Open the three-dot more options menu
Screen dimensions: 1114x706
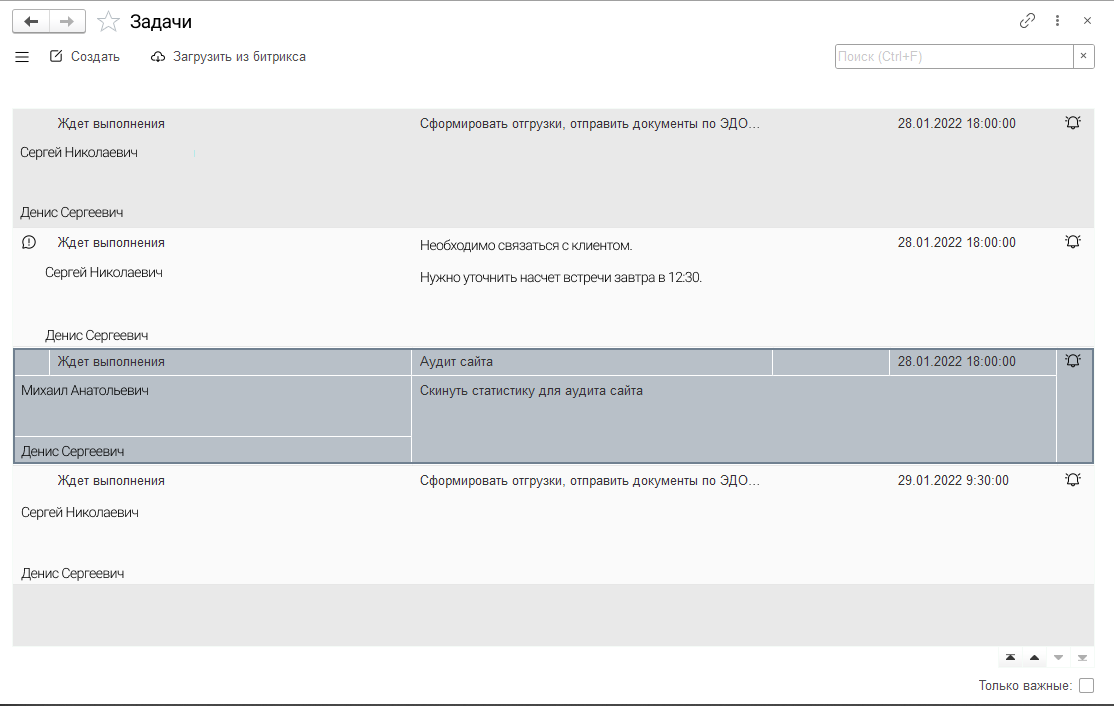pyautogui.click(x=1058, y=20)
